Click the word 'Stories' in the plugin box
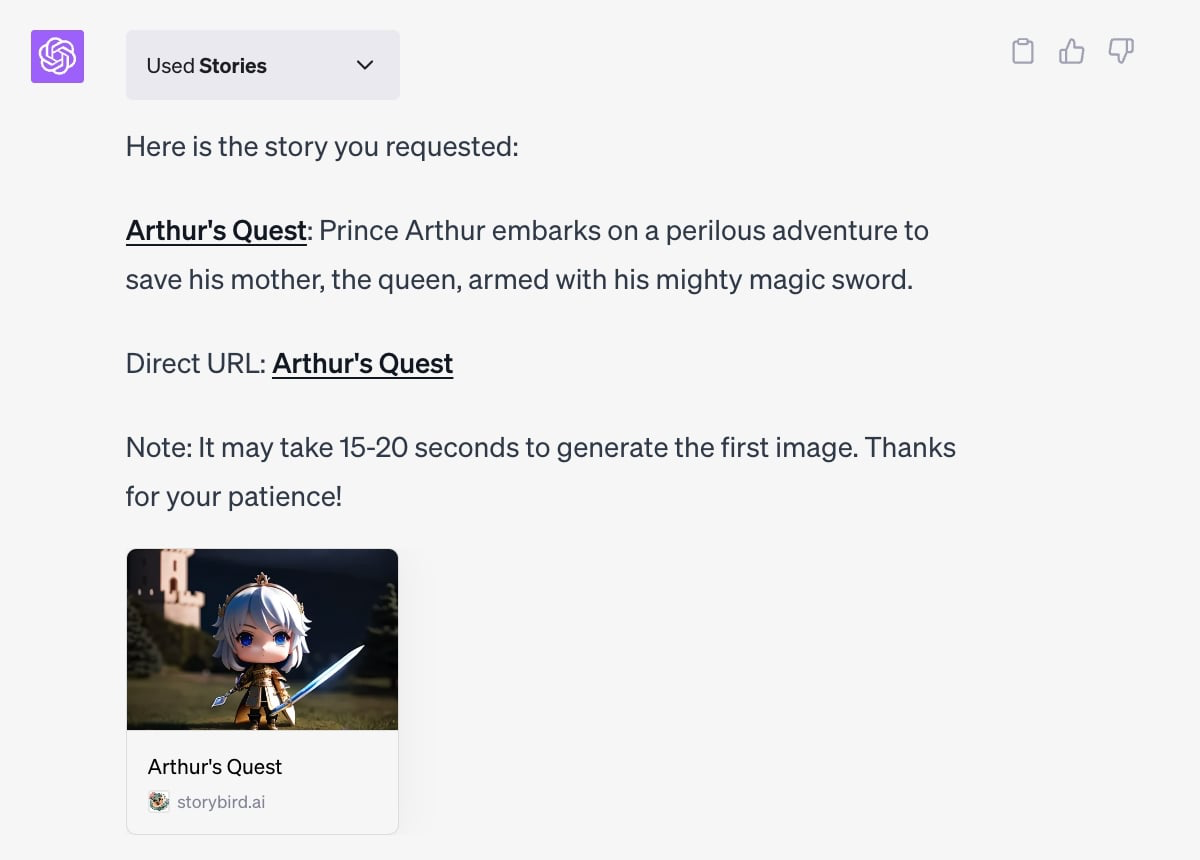1200x860 pixels. [x=233, y=66]
